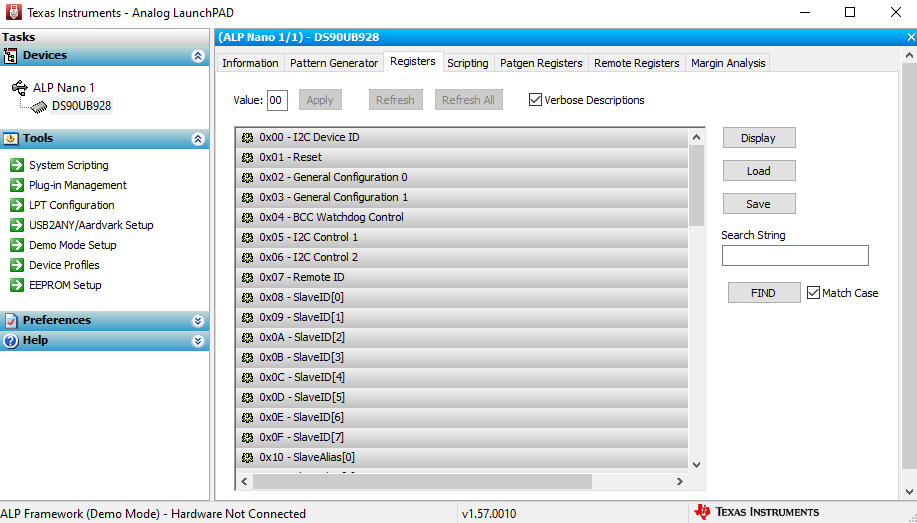
Task: Click the FIND button
Action: 763,293
